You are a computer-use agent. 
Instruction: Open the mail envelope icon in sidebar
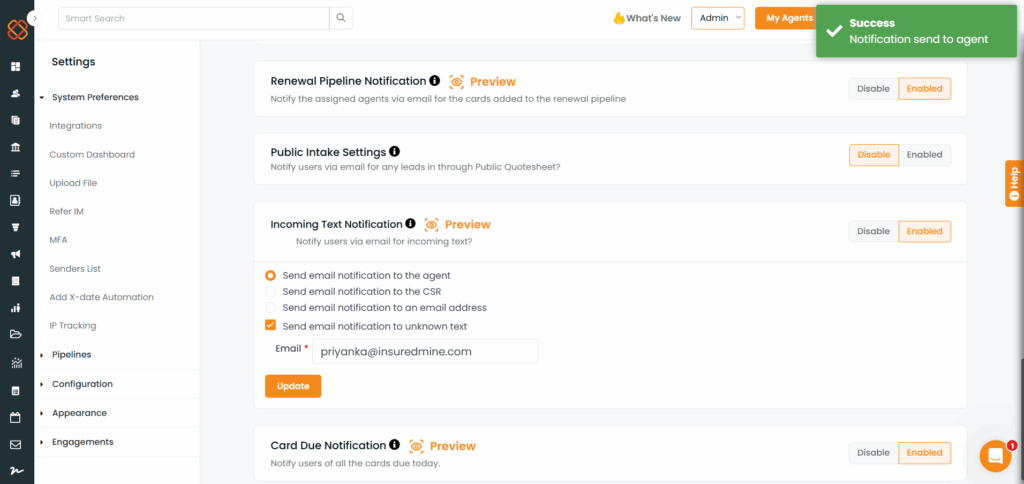pyautogui.click(x=16, y=445)
